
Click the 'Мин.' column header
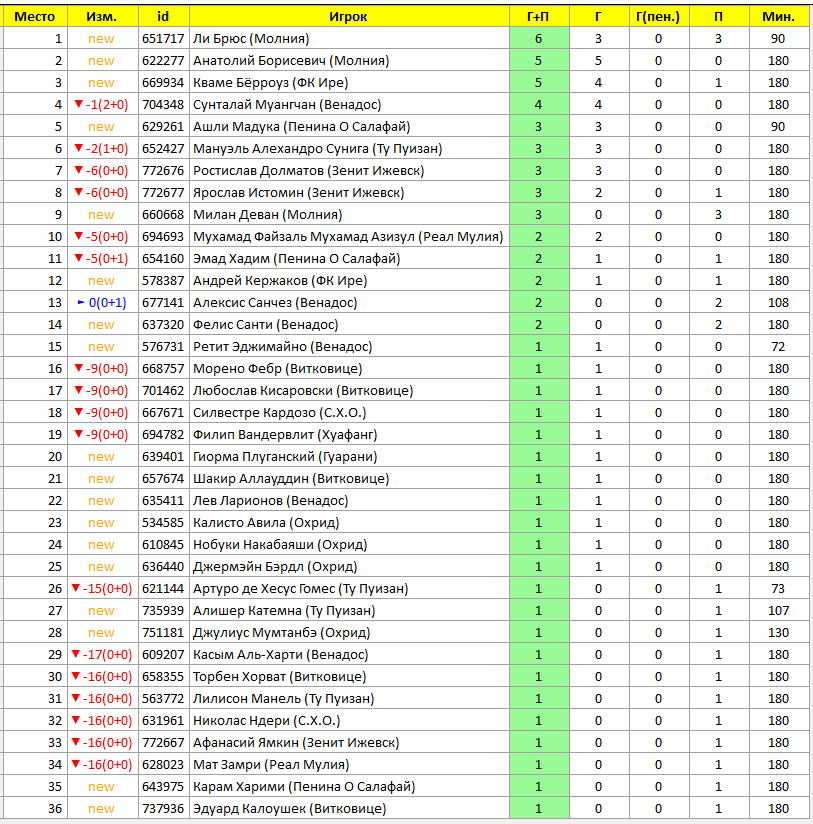pos(779,17)
